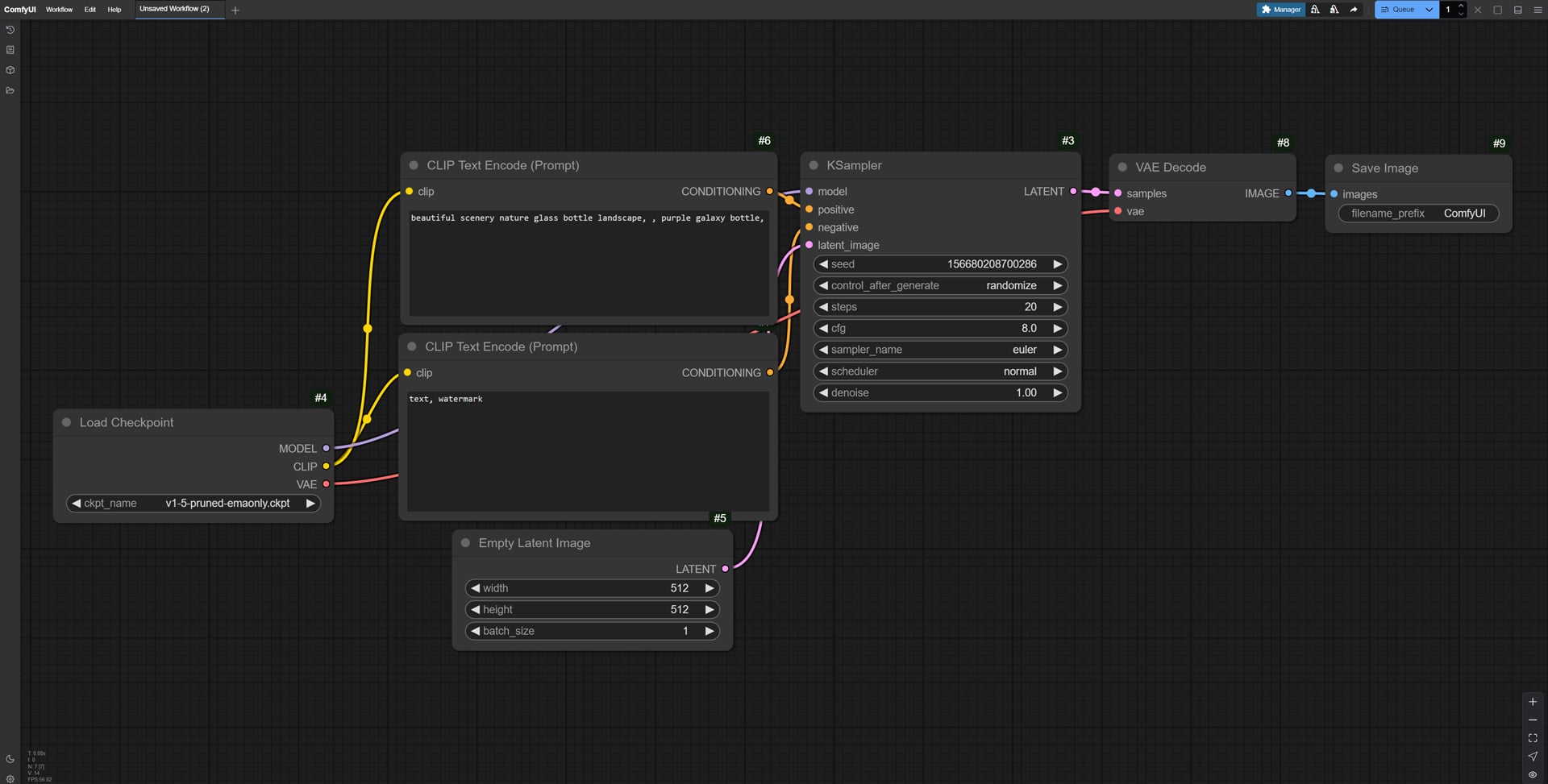Open the Edit menu
The image size is (1548, 784).
coord(90,10)
